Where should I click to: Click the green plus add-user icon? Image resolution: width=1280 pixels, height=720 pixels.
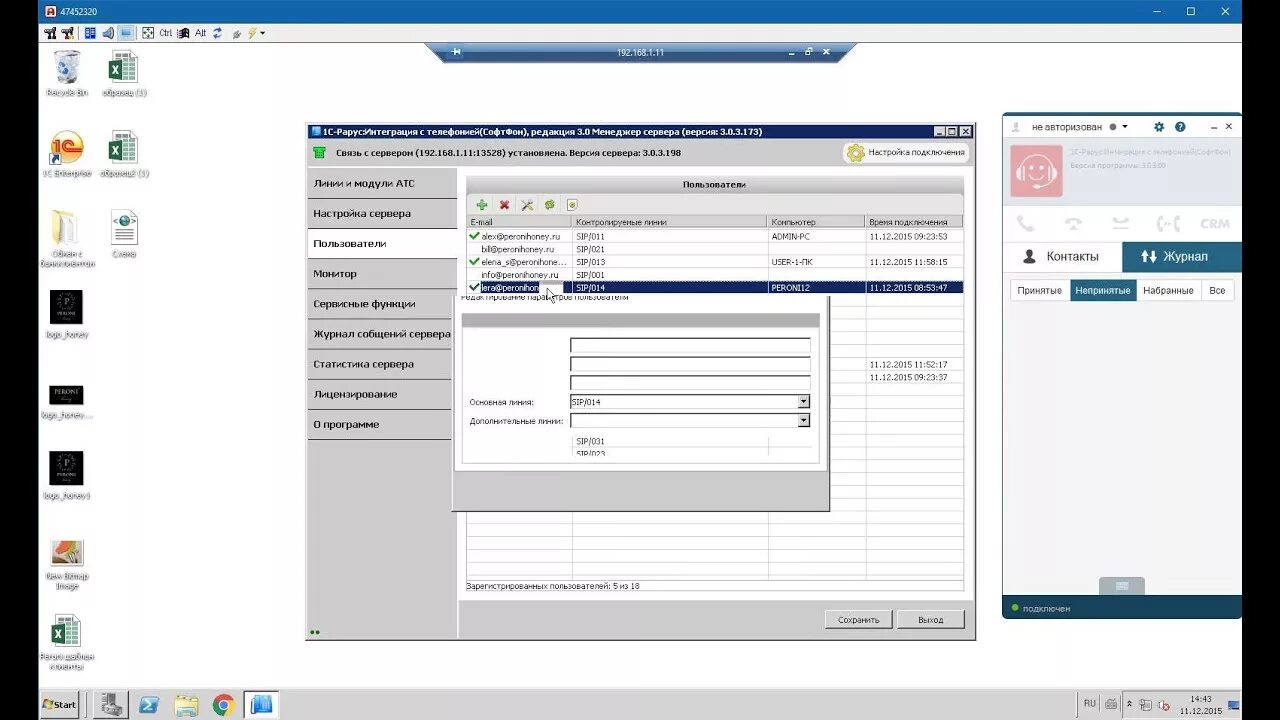(482, 205)
